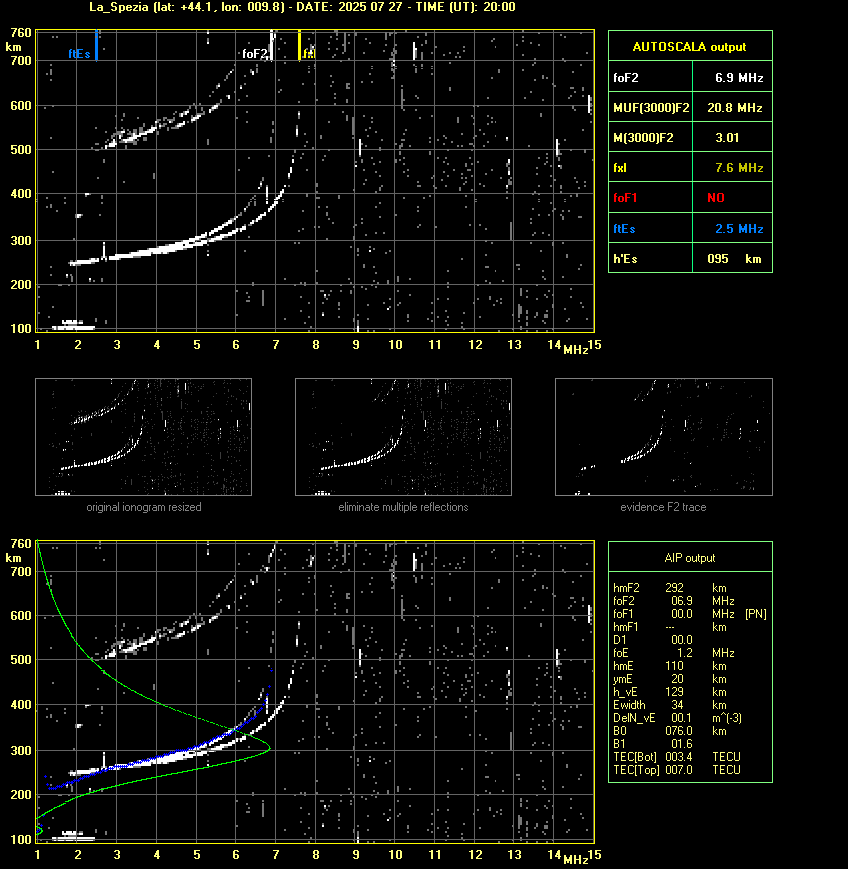Viewport: 848px width, 869px height.
Task: Select the ymE 20 km value
Action: (677, 679)
